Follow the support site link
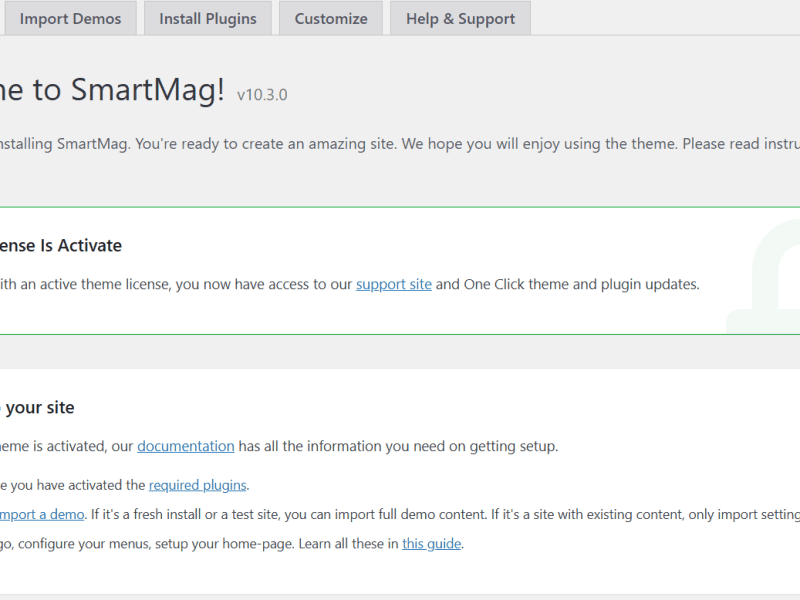 [x=393, y=284]
